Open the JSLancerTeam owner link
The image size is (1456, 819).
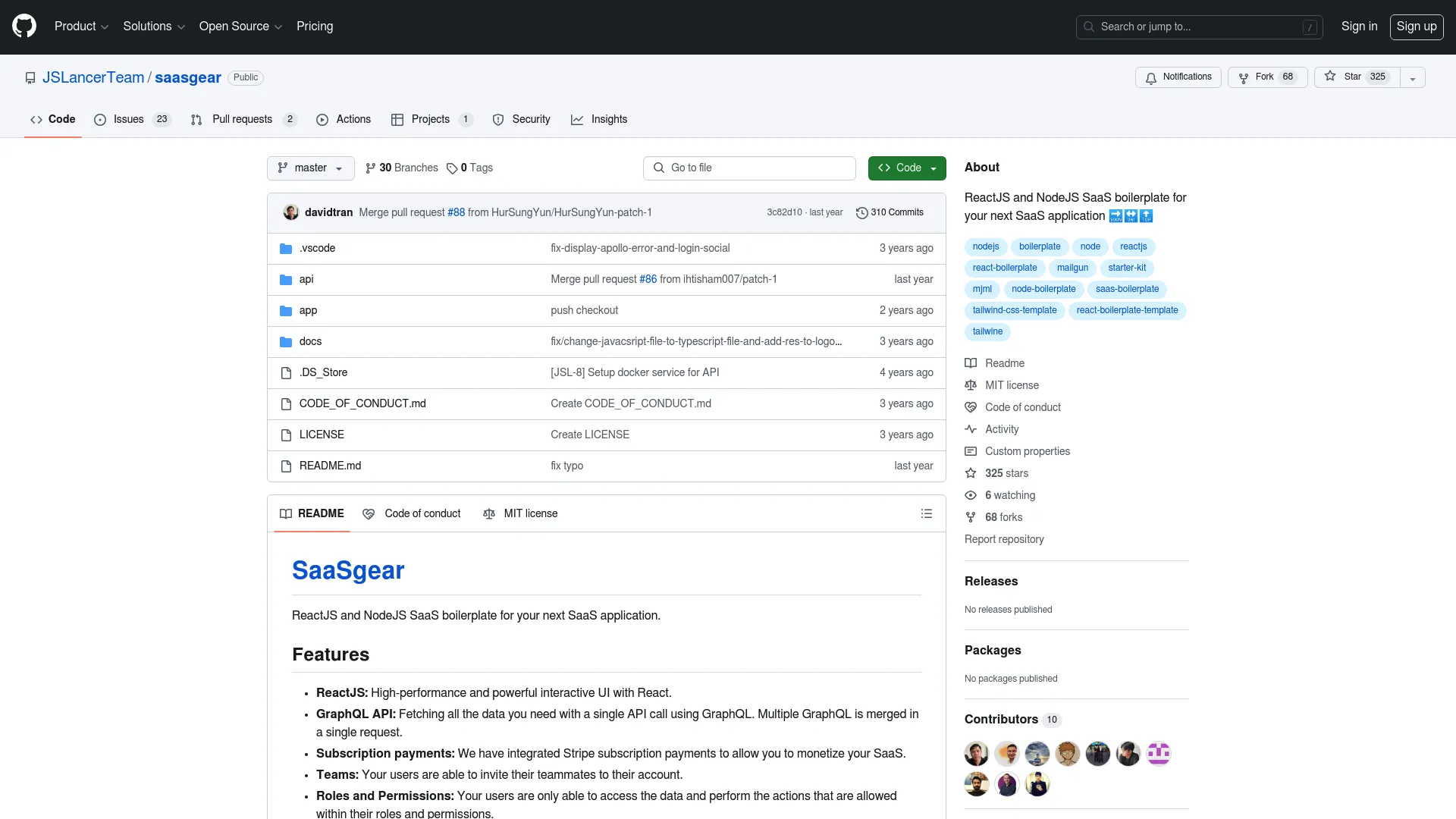point(93,78)
